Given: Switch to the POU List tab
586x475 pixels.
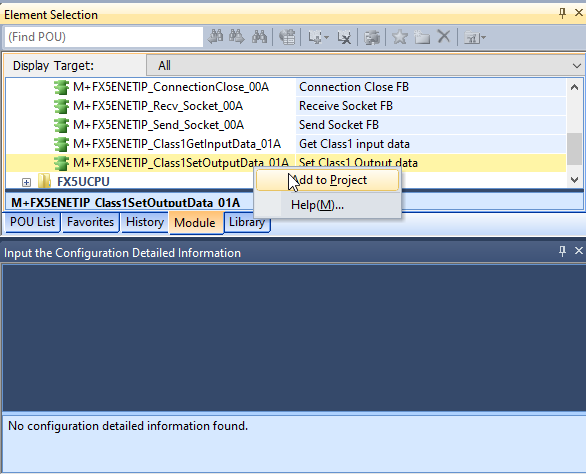Looking at the screenshot, I should [x=32, y=222].
